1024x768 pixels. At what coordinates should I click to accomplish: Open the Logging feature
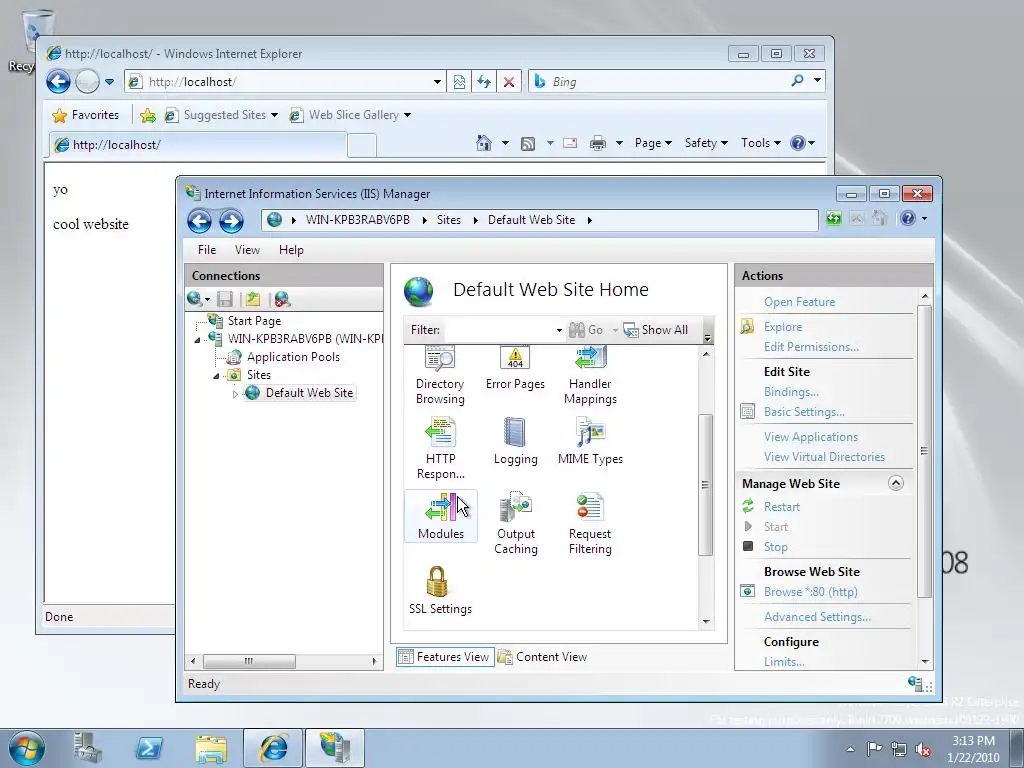coord(515,442)
